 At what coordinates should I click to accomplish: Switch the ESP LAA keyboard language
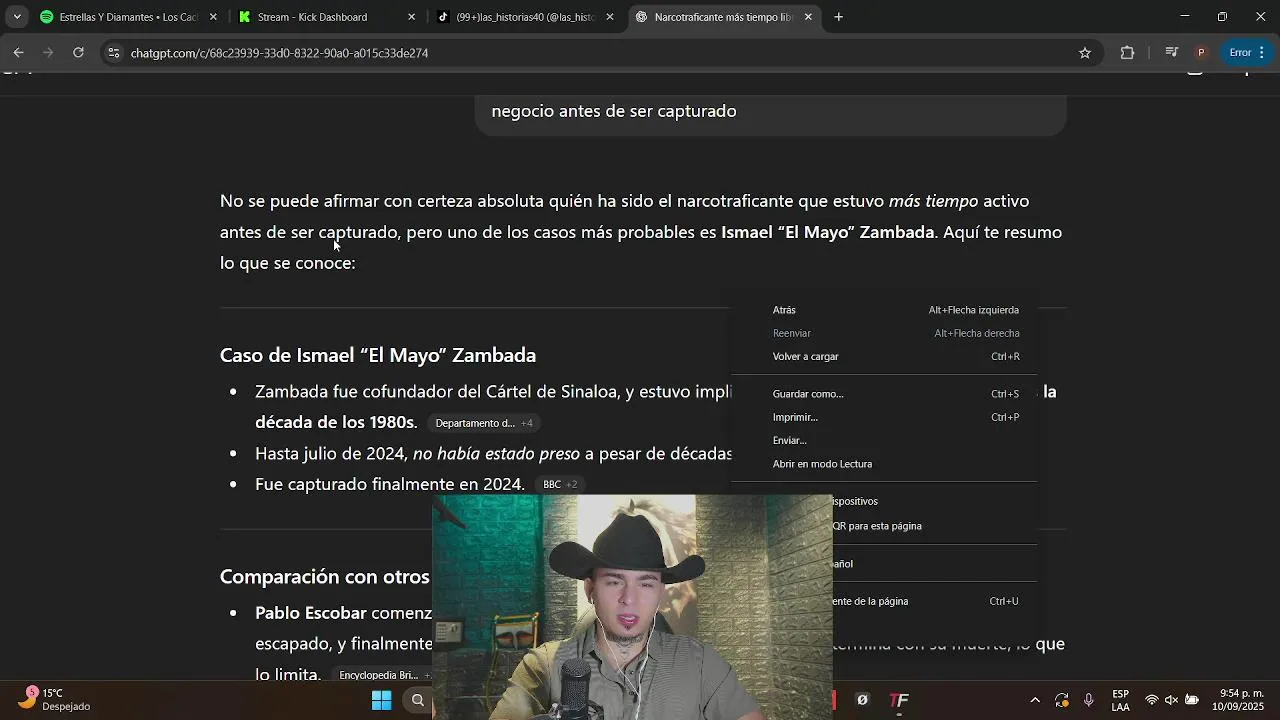(1121, 700)
